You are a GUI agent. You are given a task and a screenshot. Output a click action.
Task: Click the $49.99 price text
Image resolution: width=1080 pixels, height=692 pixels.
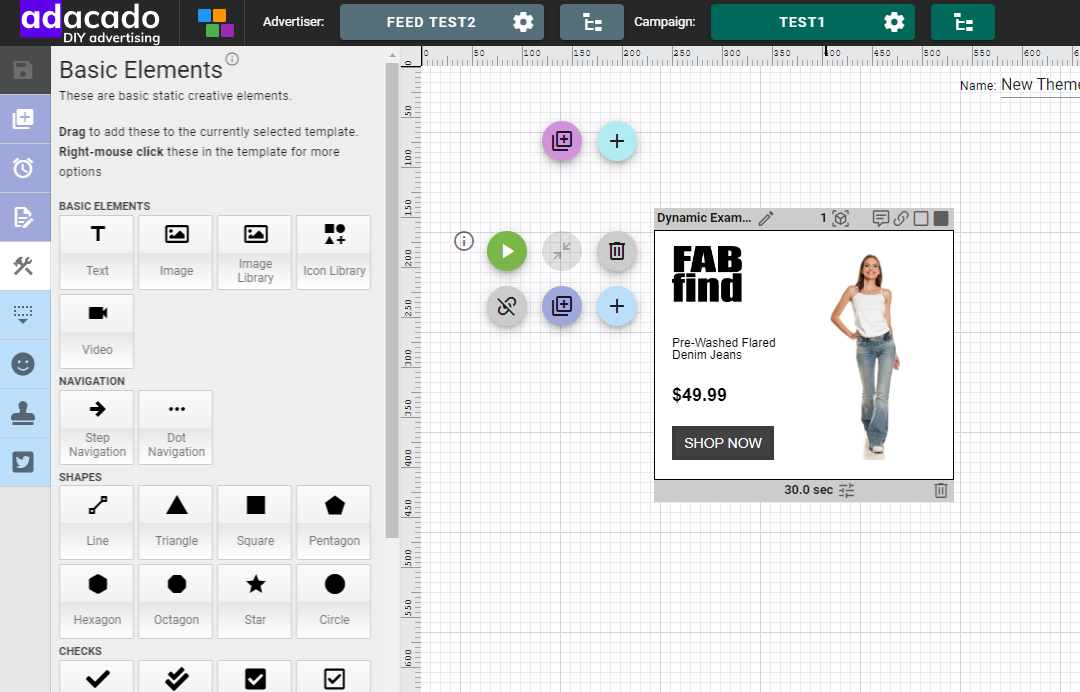click(699, 395)
